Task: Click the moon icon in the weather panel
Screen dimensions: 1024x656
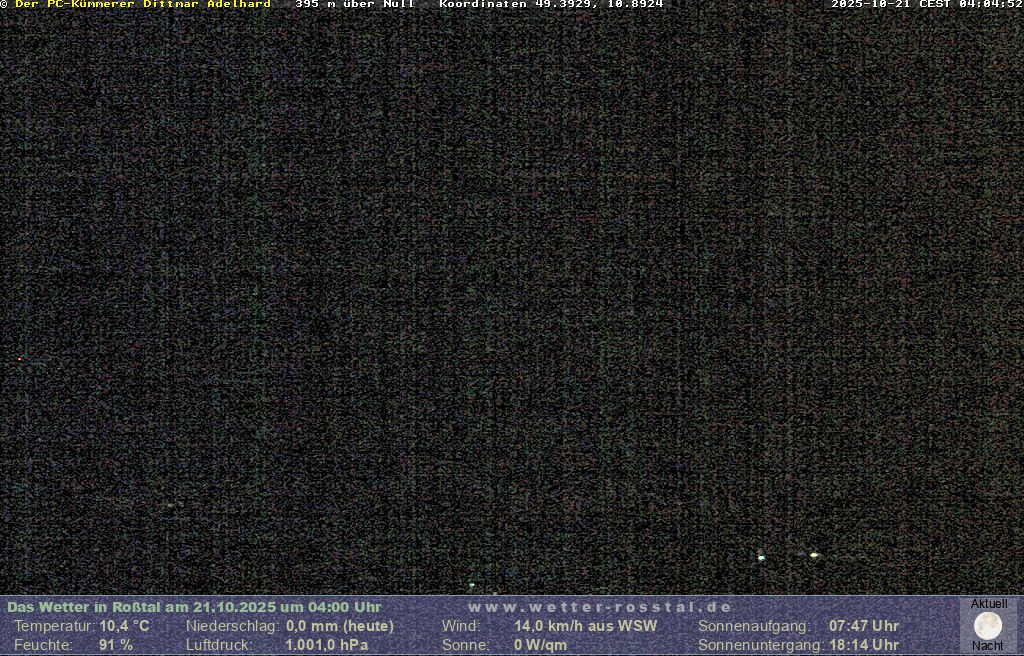Action: 987,626
